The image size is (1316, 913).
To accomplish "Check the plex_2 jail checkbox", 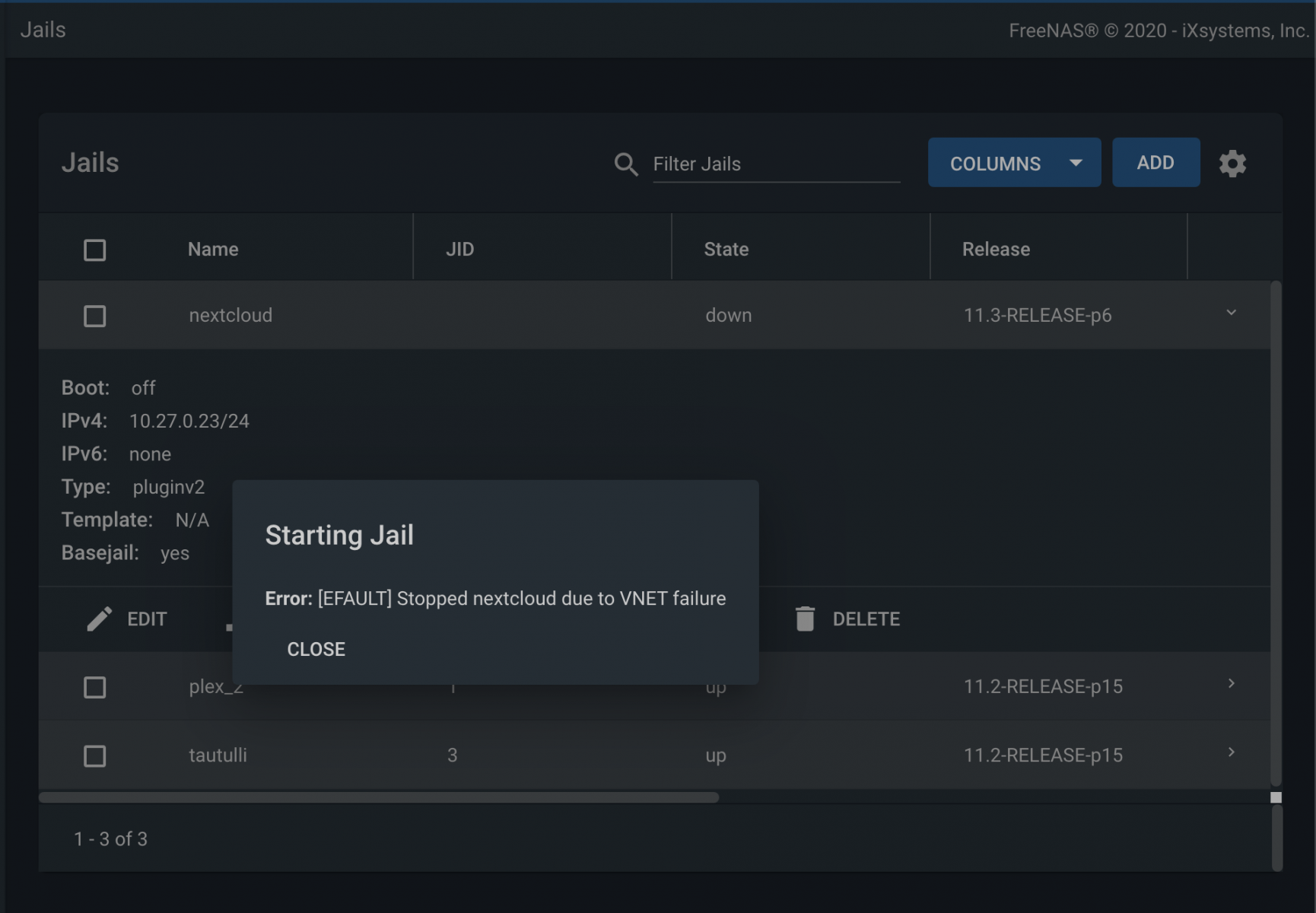I will tap(94, 687).
